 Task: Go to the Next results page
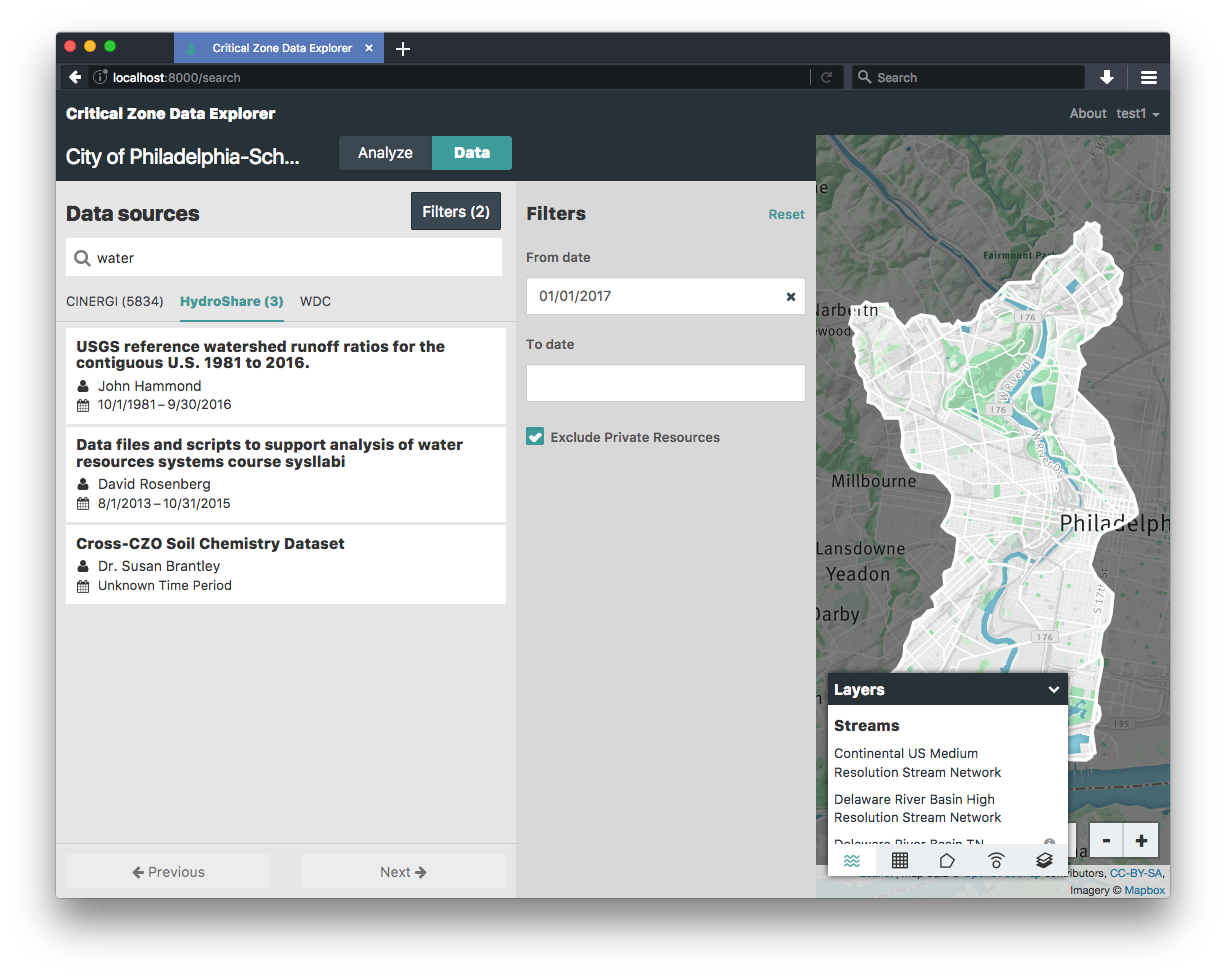click(x=403, y=872)
